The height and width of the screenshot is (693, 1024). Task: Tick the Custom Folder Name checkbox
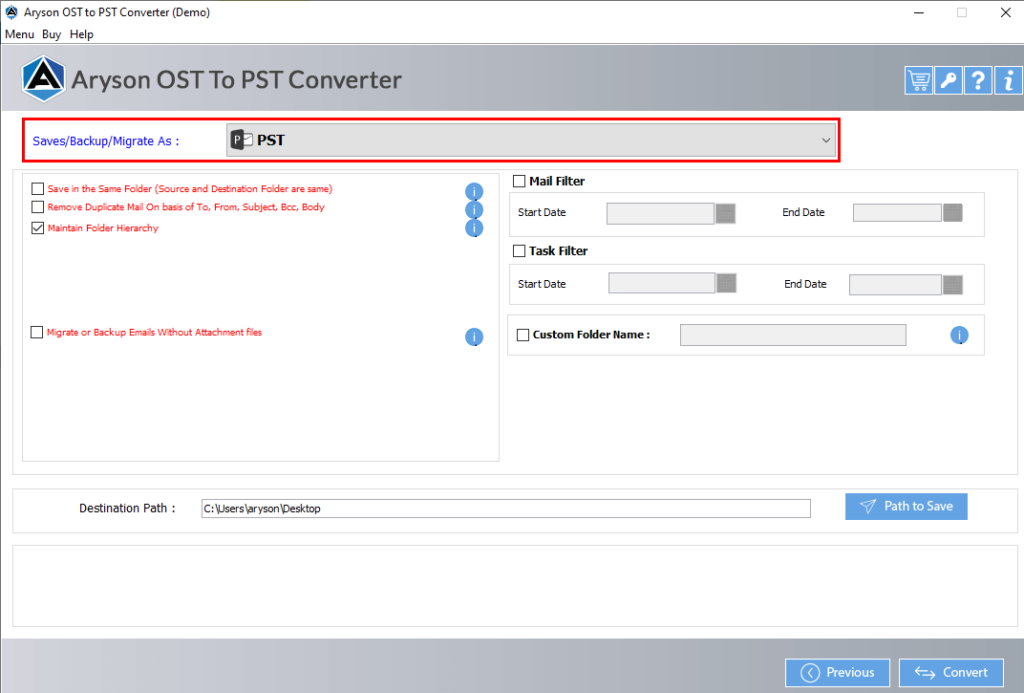(x=523, y=335)
